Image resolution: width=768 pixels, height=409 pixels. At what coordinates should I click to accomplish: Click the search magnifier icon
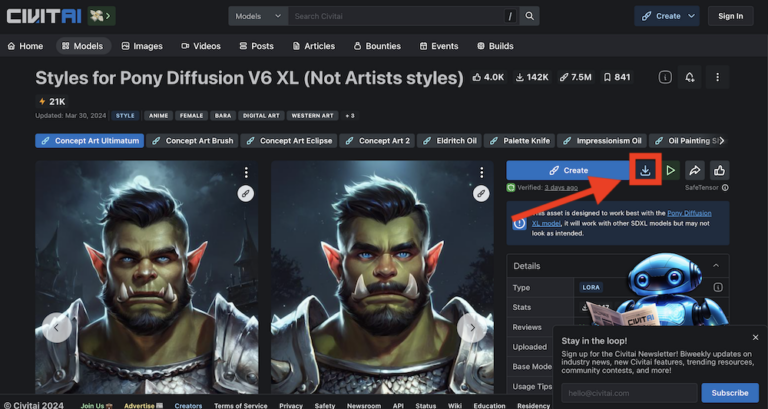[529, 16]
